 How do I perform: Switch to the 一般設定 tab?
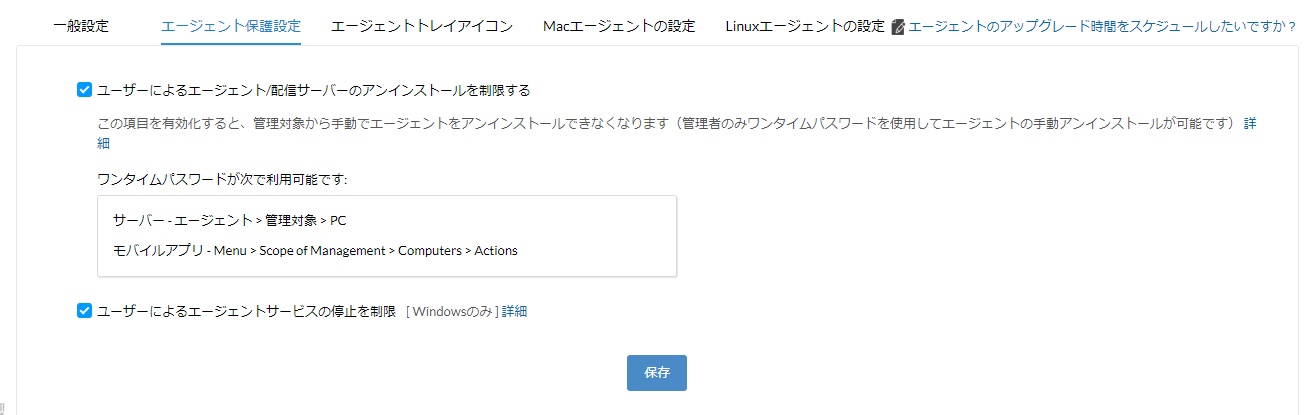[x=81, y=26]
